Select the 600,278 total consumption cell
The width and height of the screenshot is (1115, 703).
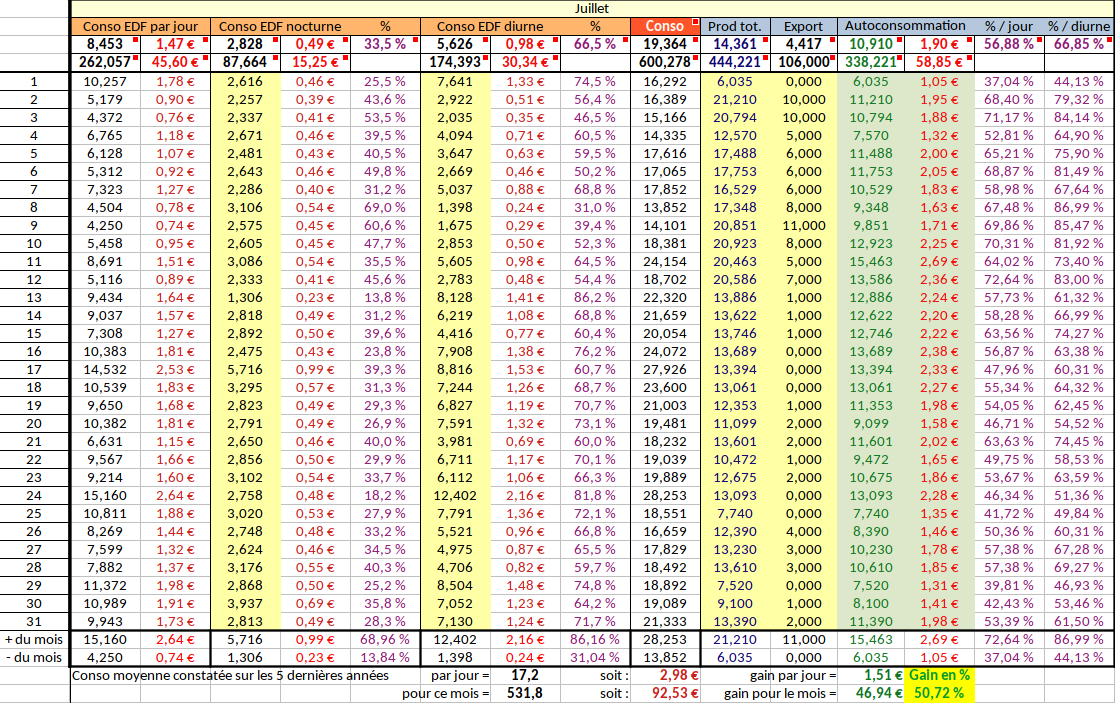click(x=665, y=62)
